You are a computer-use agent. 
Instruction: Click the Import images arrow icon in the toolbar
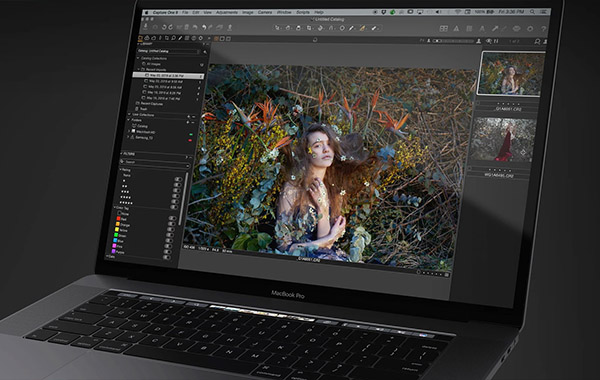coord(146,27)
